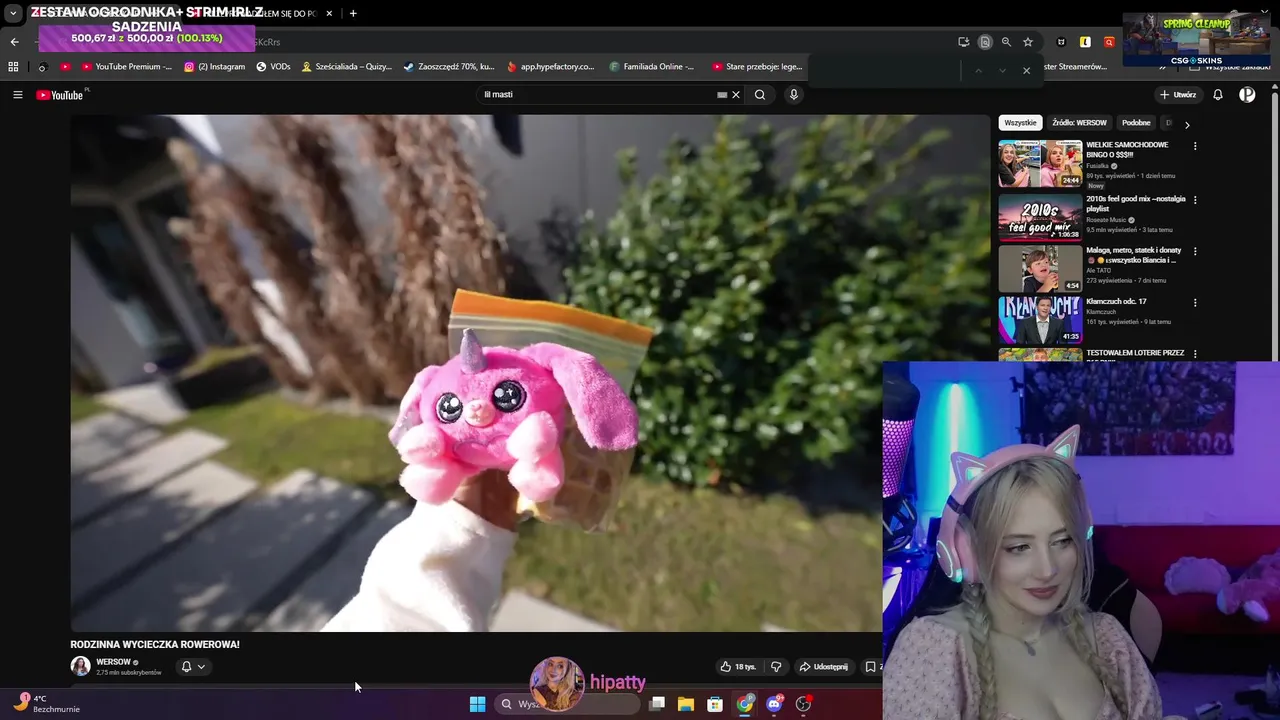Open the Familiada Online bookmark
The width and height of the screenshot is (1280, 720).
click(651, 67)
